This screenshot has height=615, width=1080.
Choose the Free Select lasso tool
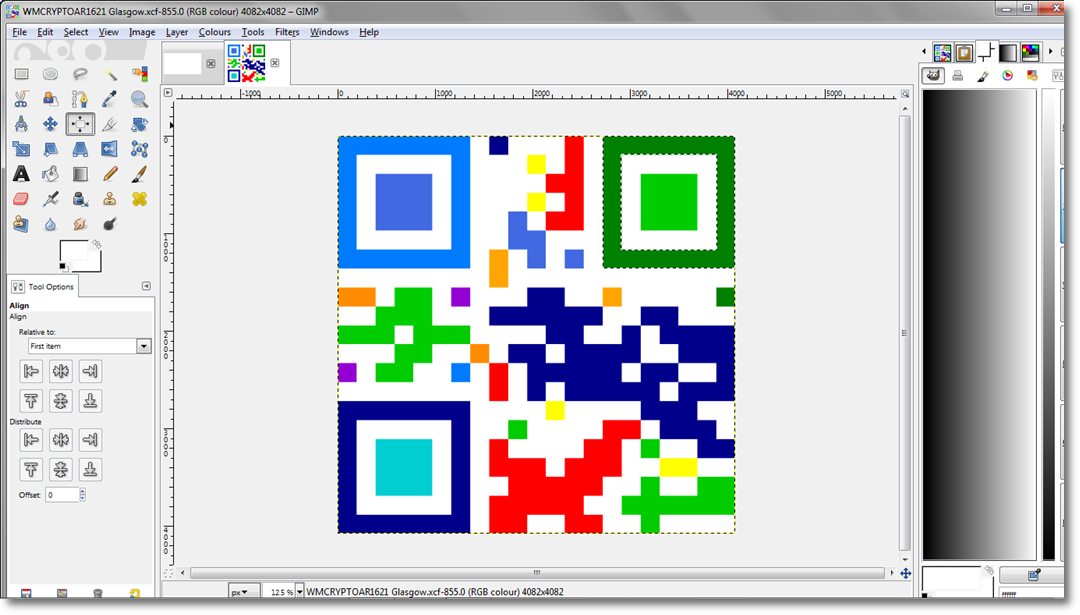(80, 74)
